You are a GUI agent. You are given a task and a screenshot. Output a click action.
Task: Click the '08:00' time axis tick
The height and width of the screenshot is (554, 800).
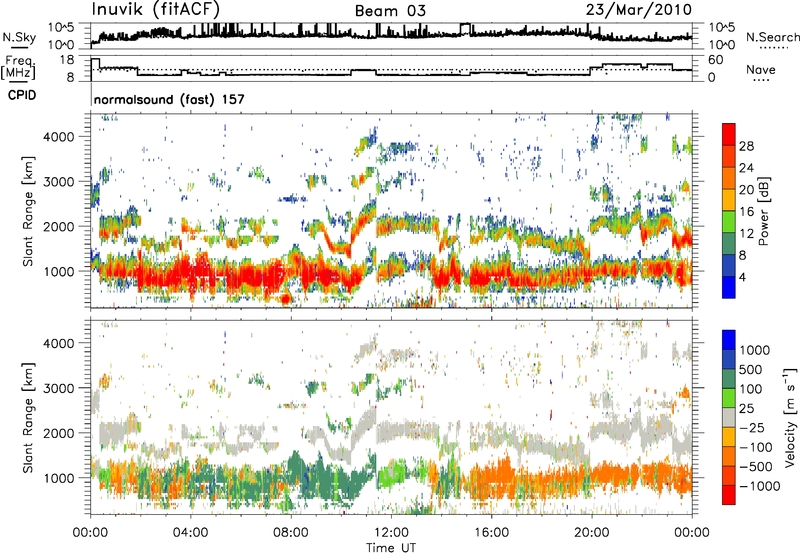pos(291,533)
